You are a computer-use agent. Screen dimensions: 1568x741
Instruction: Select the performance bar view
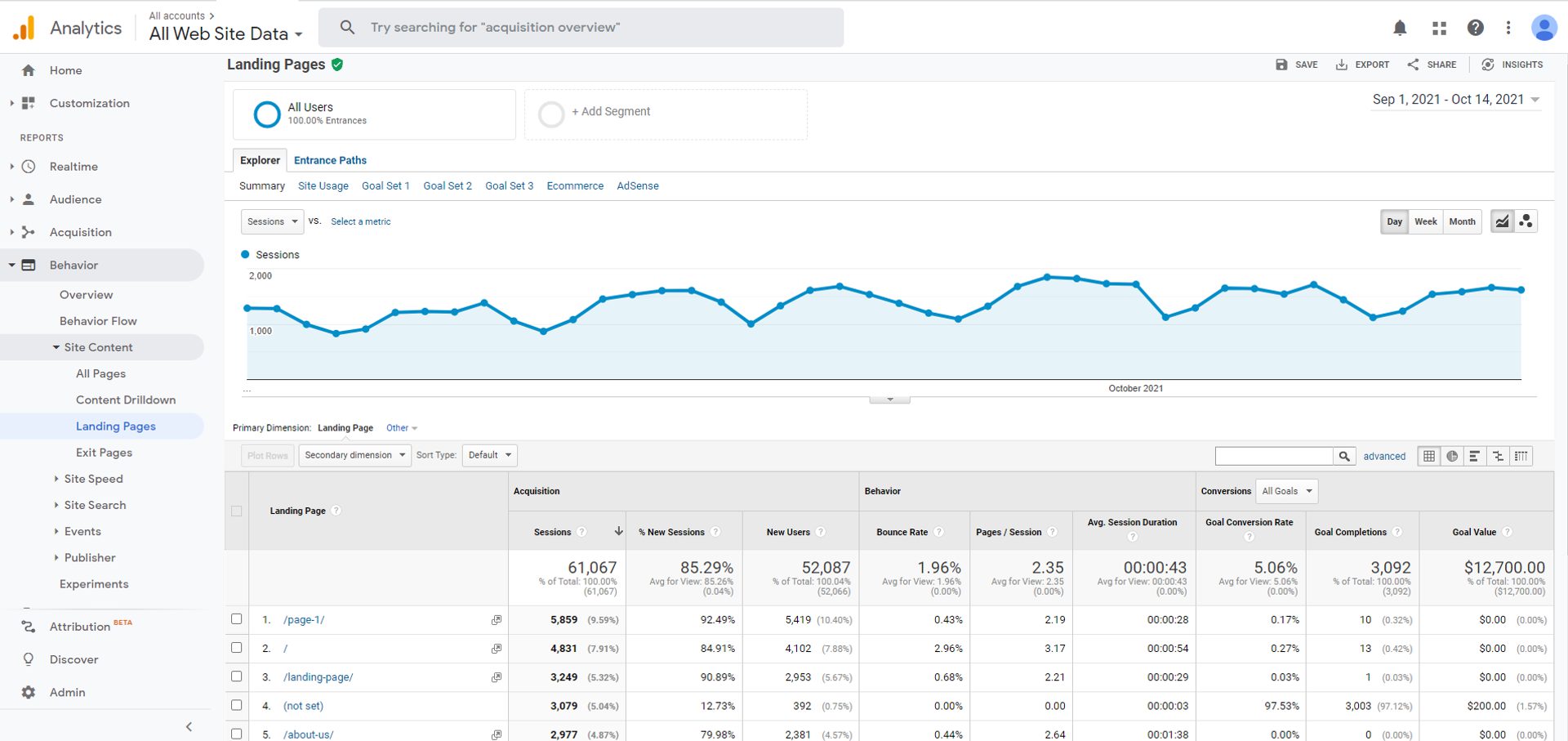coord(1475,456)
